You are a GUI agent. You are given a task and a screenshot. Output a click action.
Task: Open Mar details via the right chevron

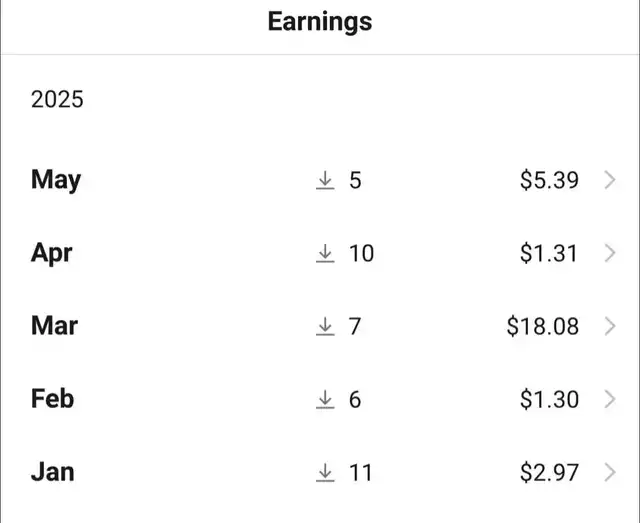tap(611, 327)
